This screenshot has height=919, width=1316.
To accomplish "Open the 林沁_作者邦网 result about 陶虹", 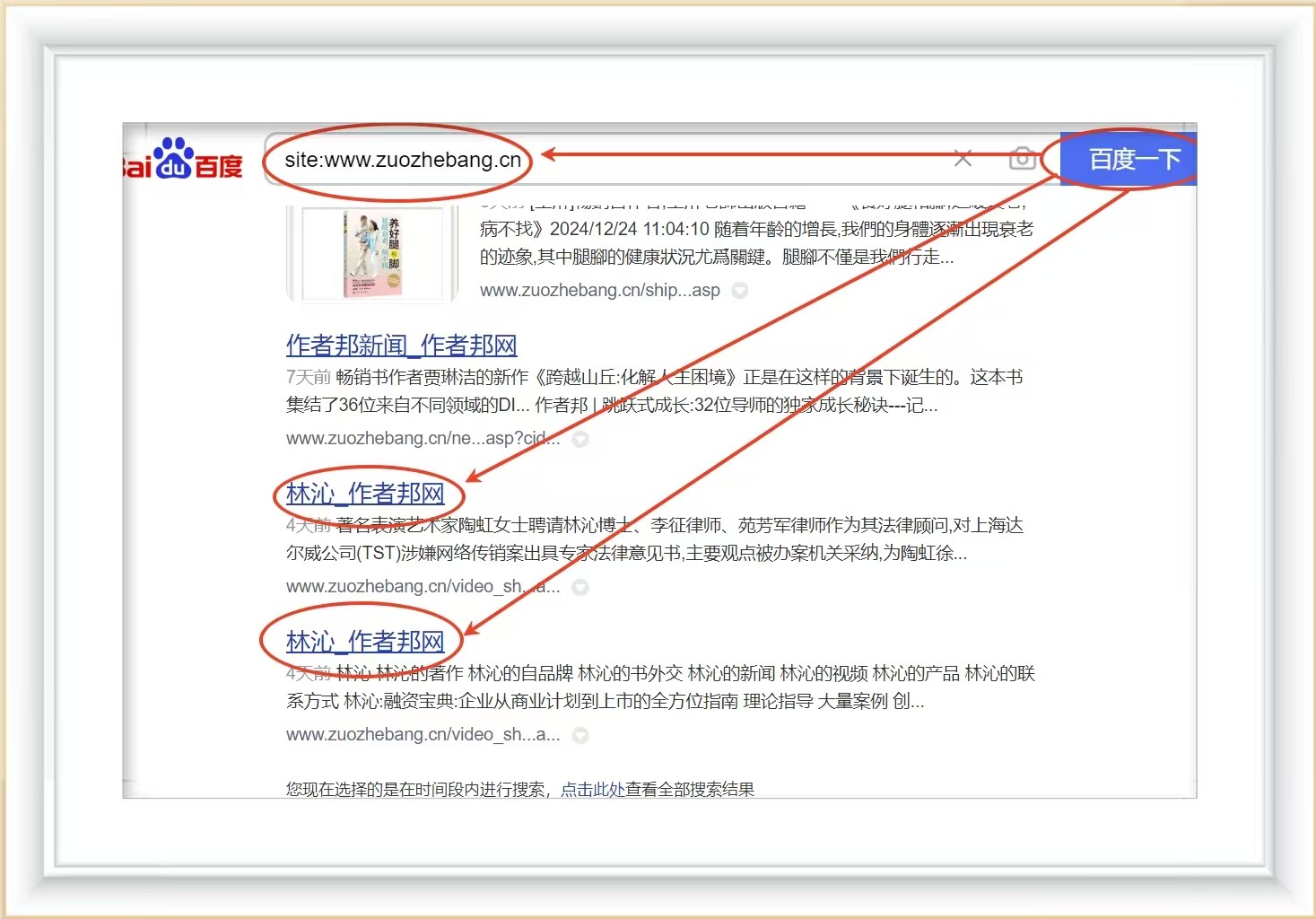I will point(365,494).
